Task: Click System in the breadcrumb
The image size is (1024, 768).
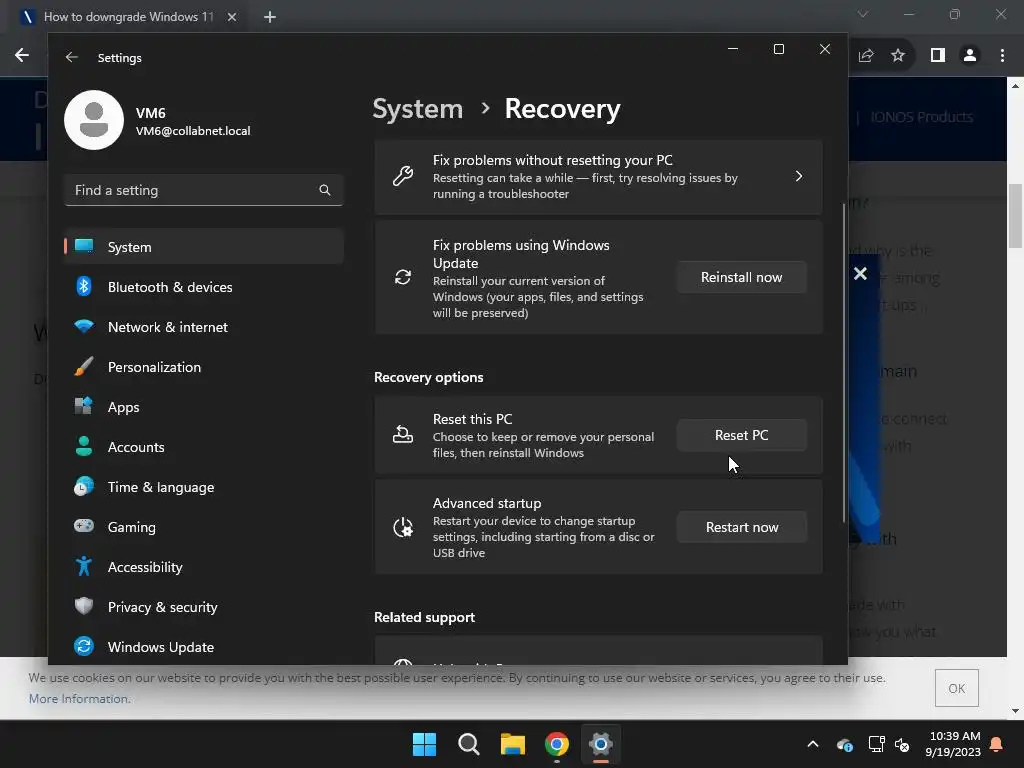Action: coord(417,109)
